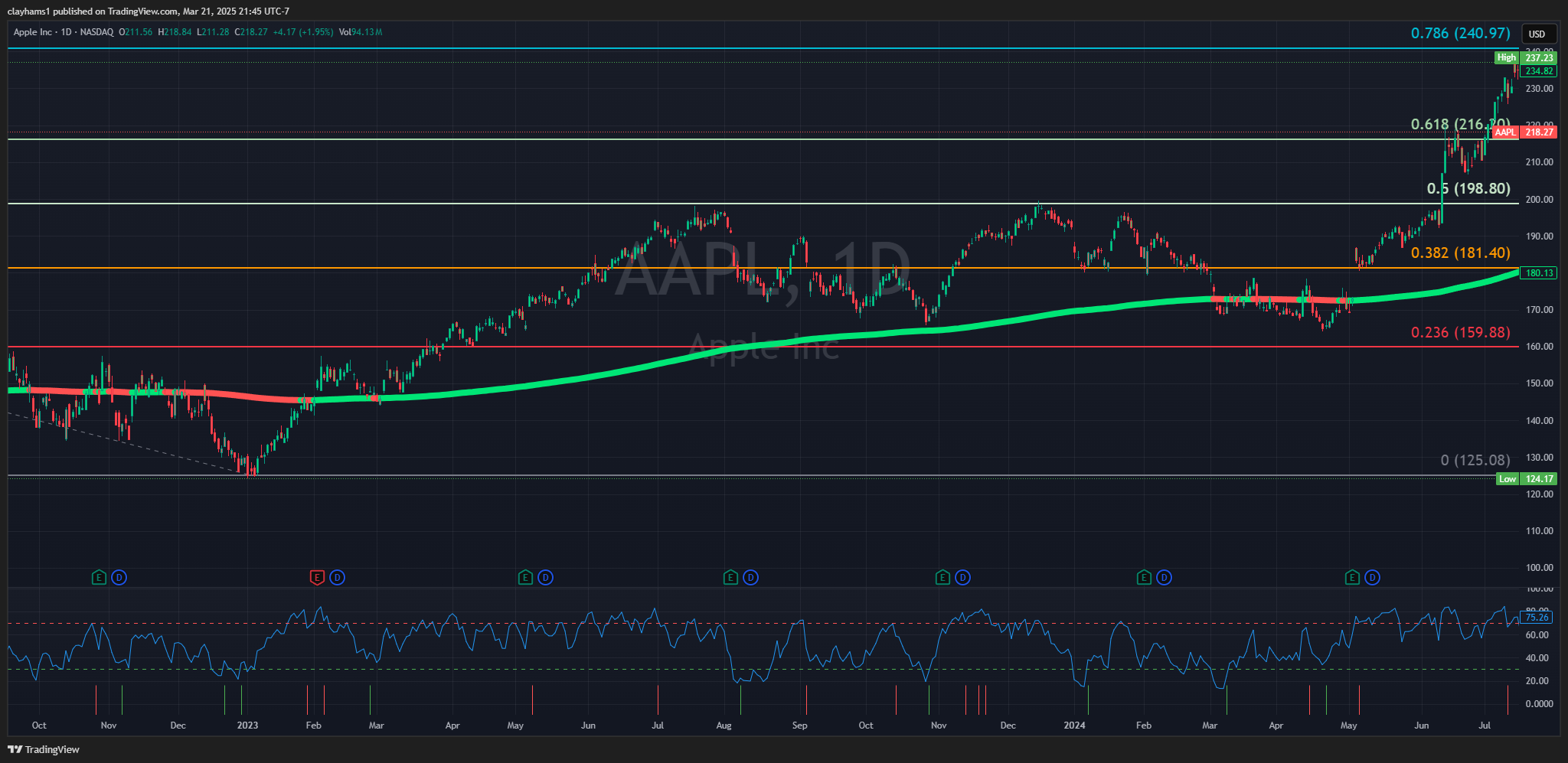Select the earnings E marker near August 2023
Image resolution: width=1568 pixels, height=763 pixels.
pos(730,578)
